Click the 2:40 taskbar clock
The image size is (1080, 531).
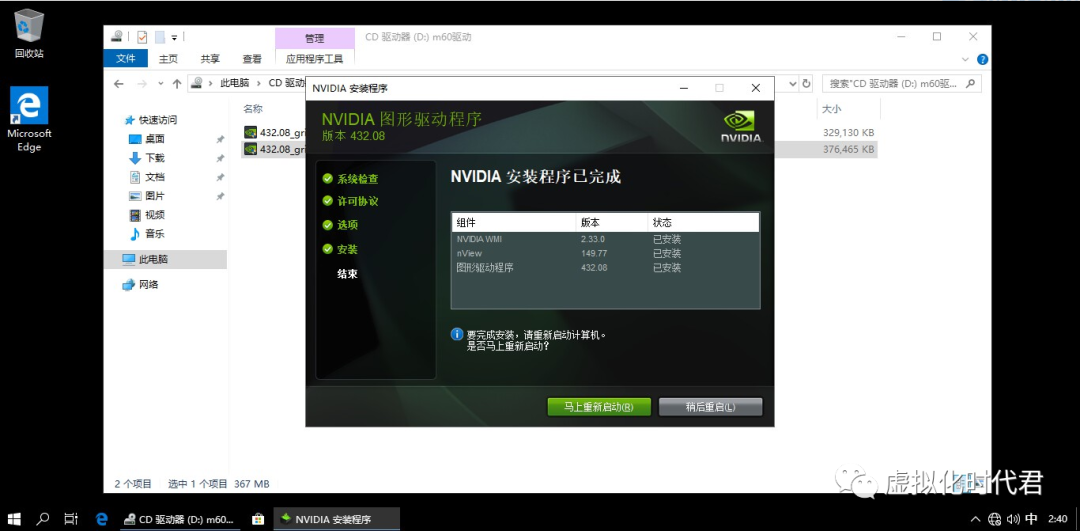[x=1057, y=519]
